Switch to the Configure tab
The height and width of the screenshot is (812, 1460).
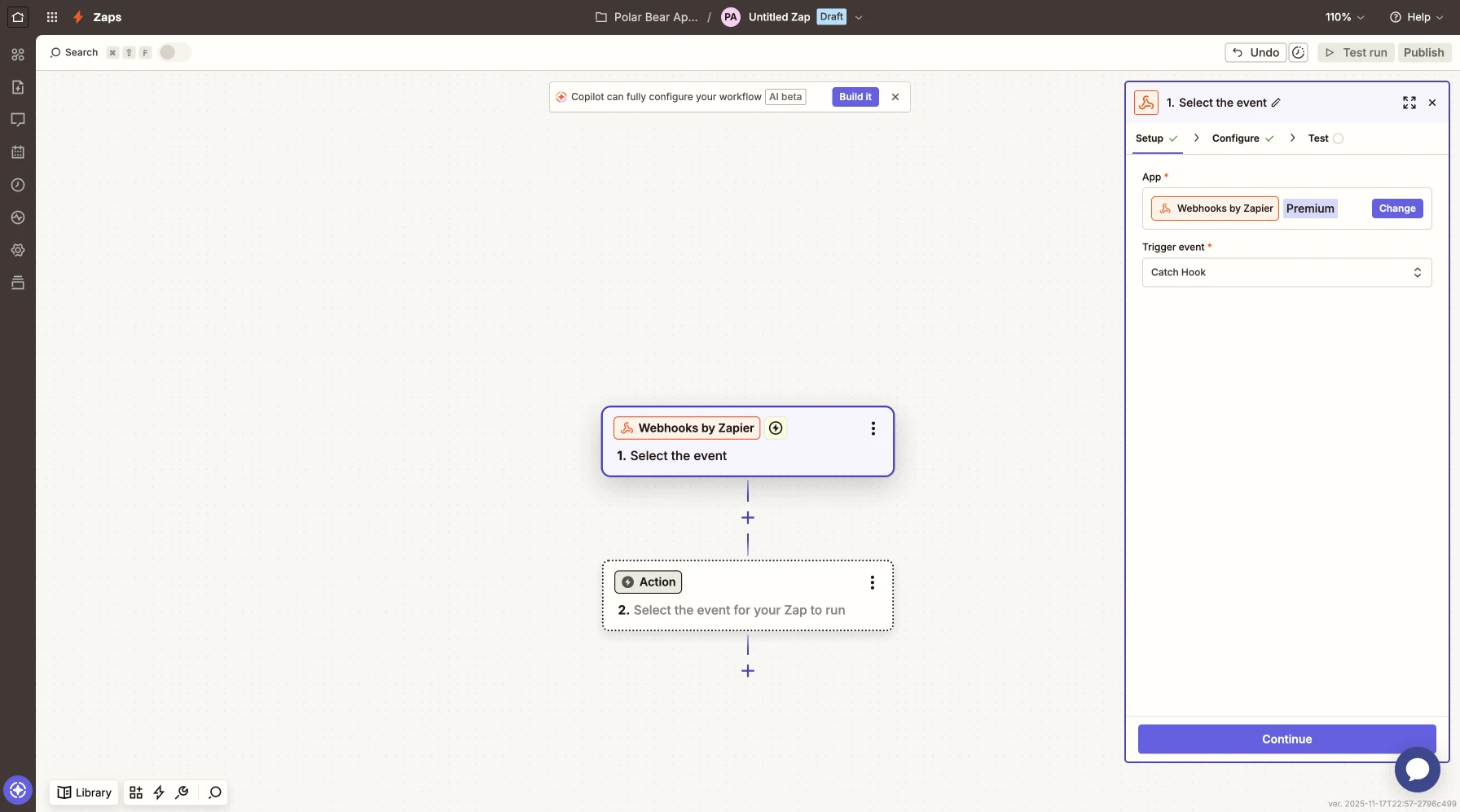coord(1235,138)
